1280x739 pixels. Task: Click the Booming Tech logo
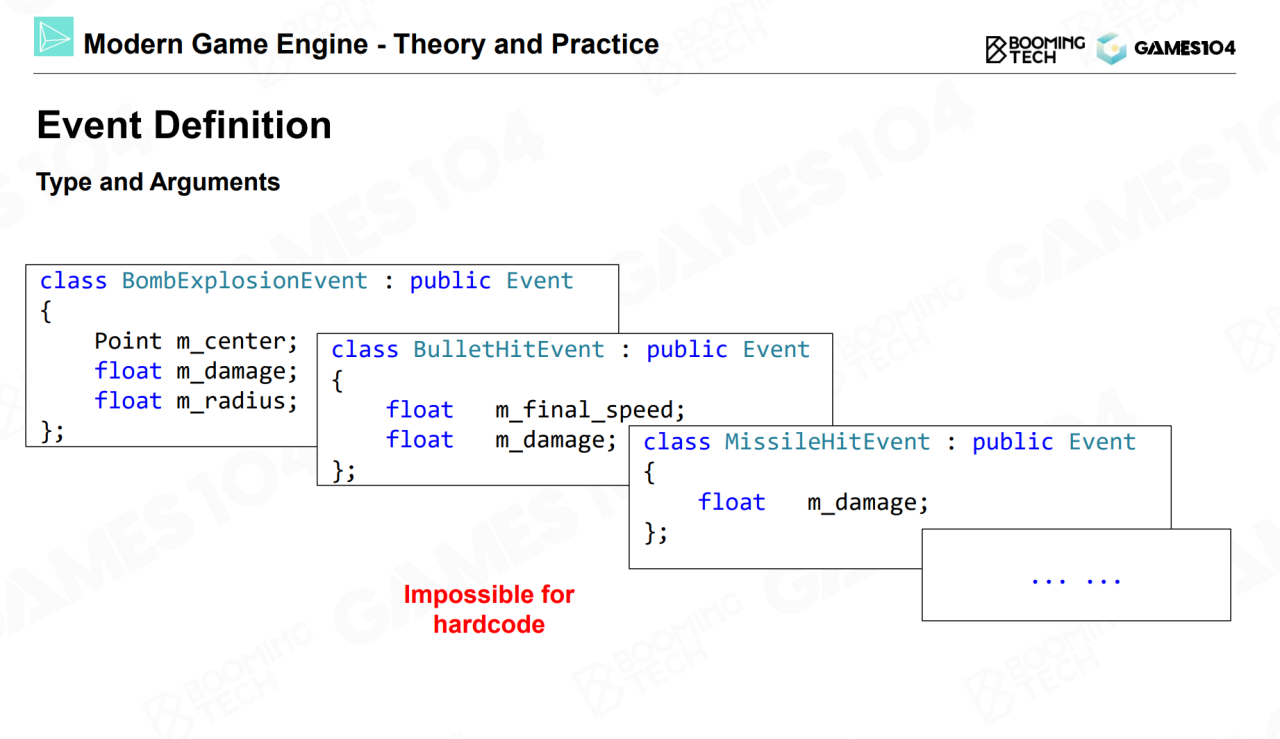pos(1035,48)
